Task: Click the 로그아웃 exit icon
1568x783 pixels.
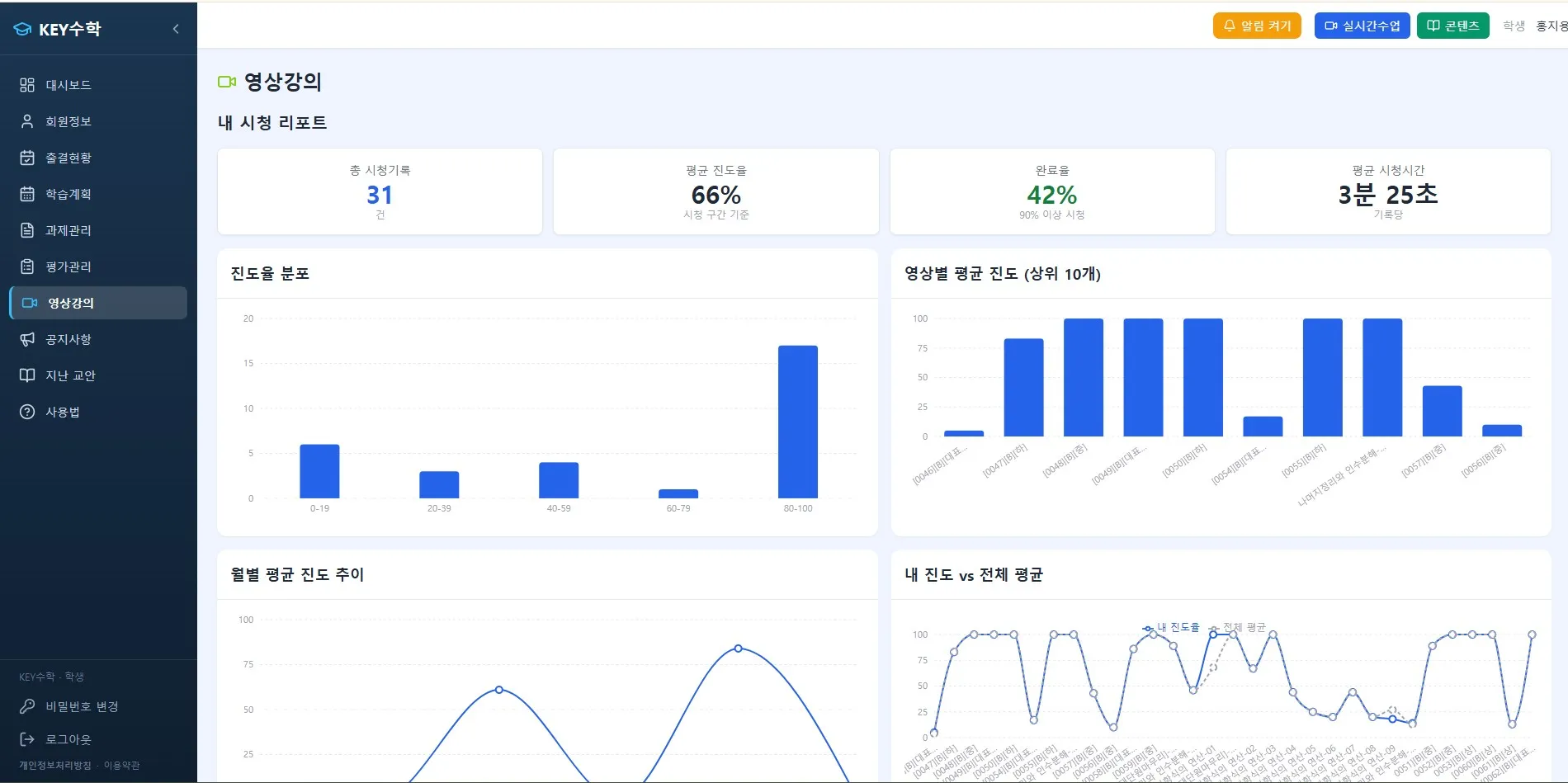Action: (27, 739)
